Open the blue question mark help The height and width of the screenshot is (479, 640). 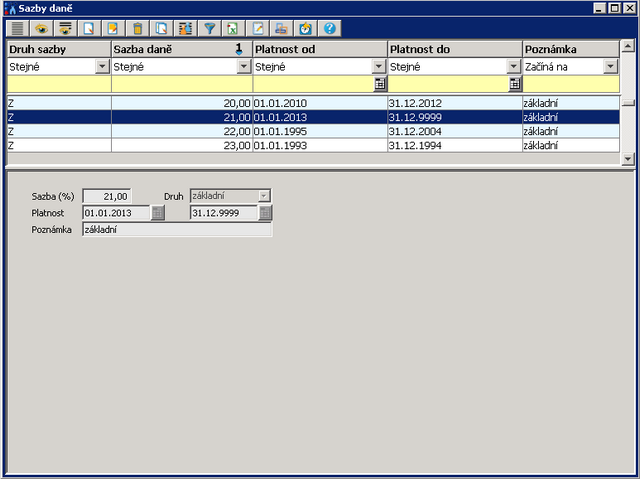click(329, 29)
